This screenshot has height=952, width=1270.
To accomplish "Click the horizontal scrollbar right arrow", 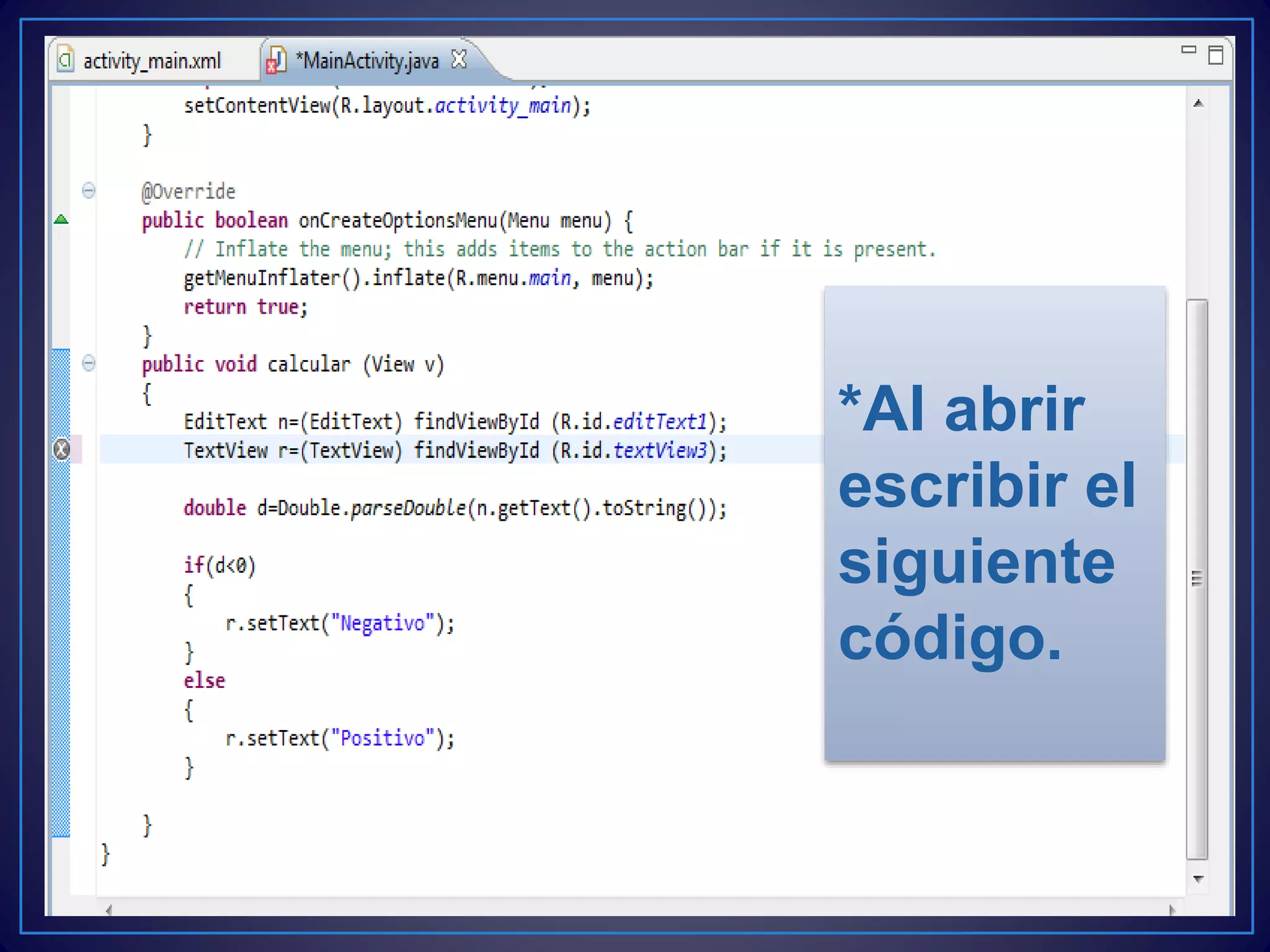I will (1171, 910).
